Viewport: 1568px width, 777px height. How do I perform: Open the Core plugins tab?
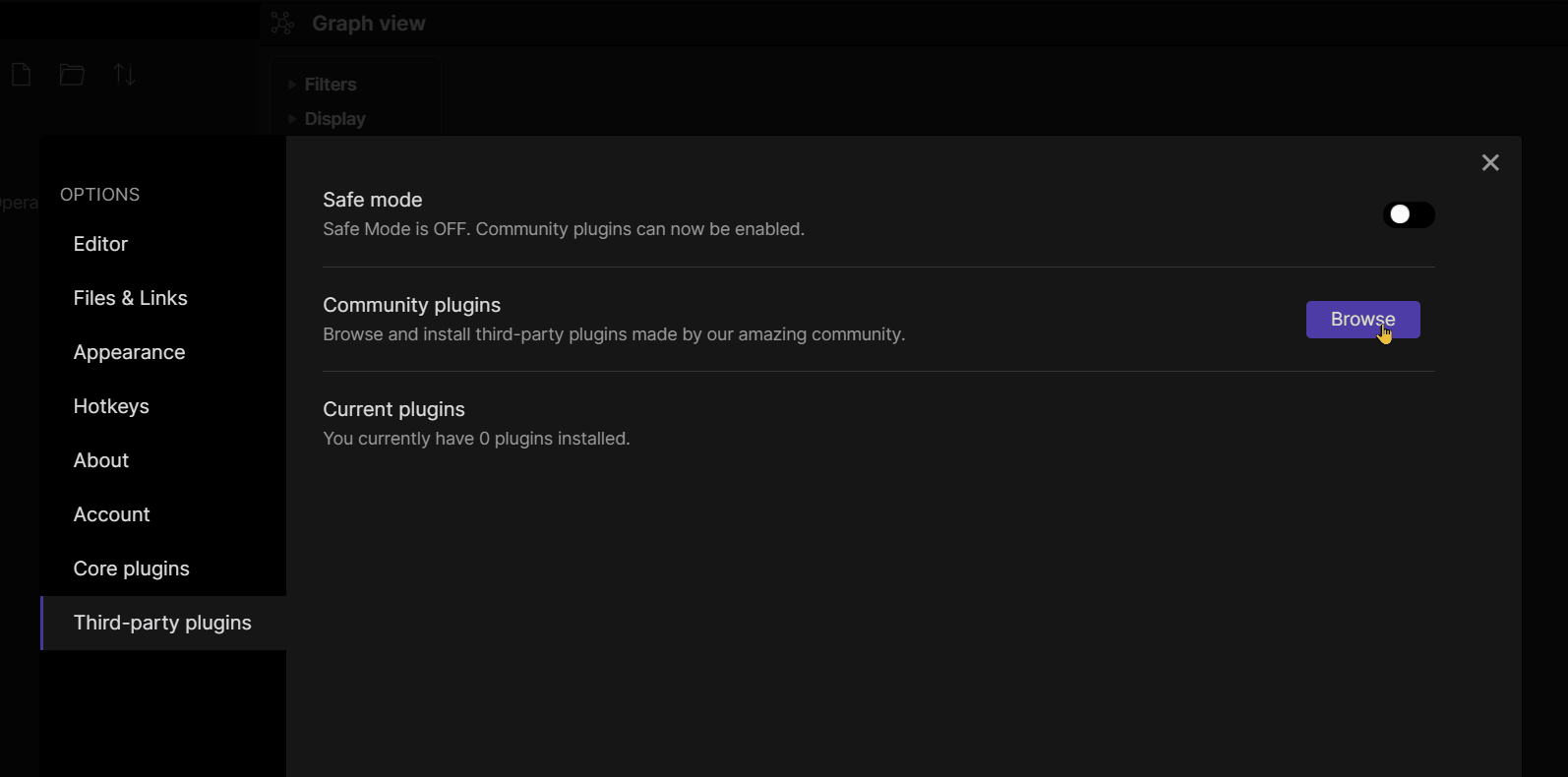tap(131, 568)
